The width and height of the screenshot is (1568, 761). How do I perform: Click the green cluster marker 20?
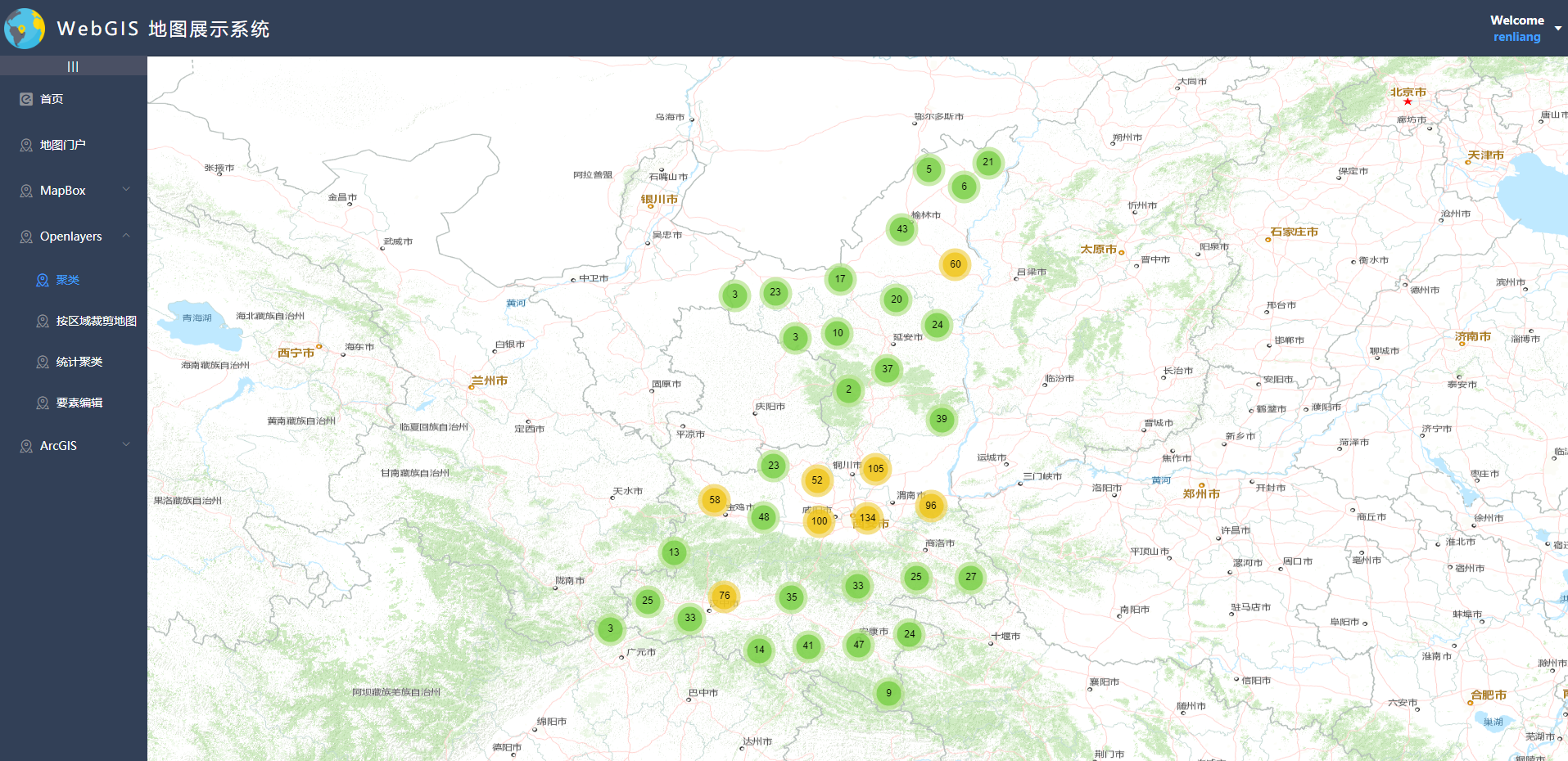(897, 299)
